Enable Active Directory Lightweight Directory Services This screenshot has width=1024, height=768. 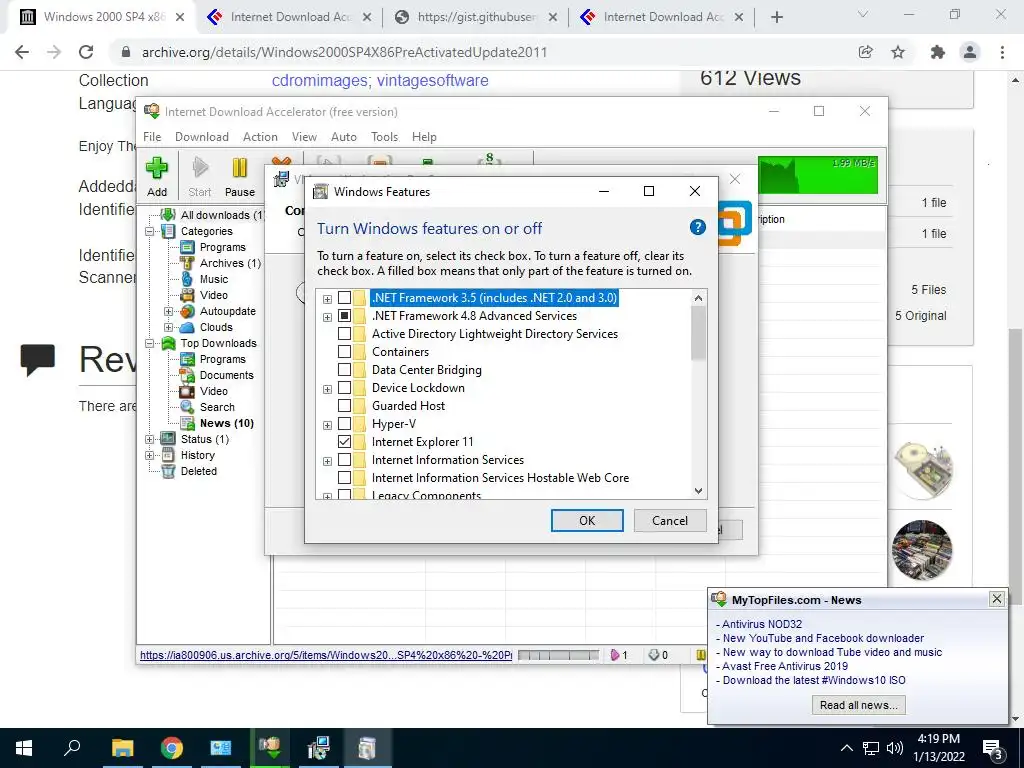click(x=344, y=334)
